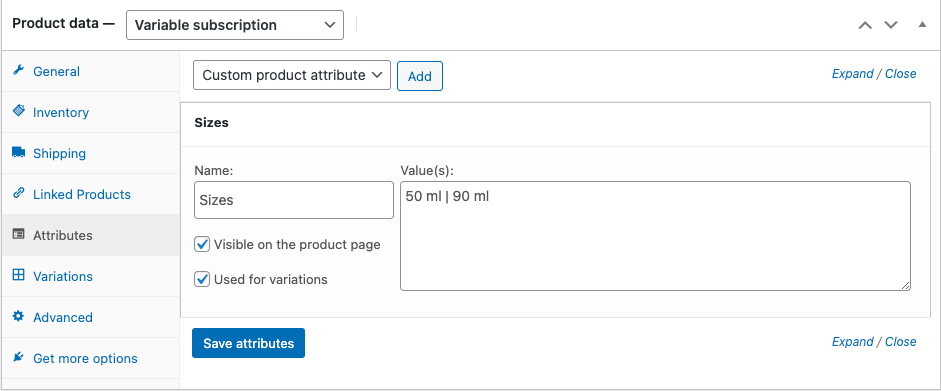The image size is (941, 391).
Task: Click the Inventory tag icon
Action: click(19, 111)
